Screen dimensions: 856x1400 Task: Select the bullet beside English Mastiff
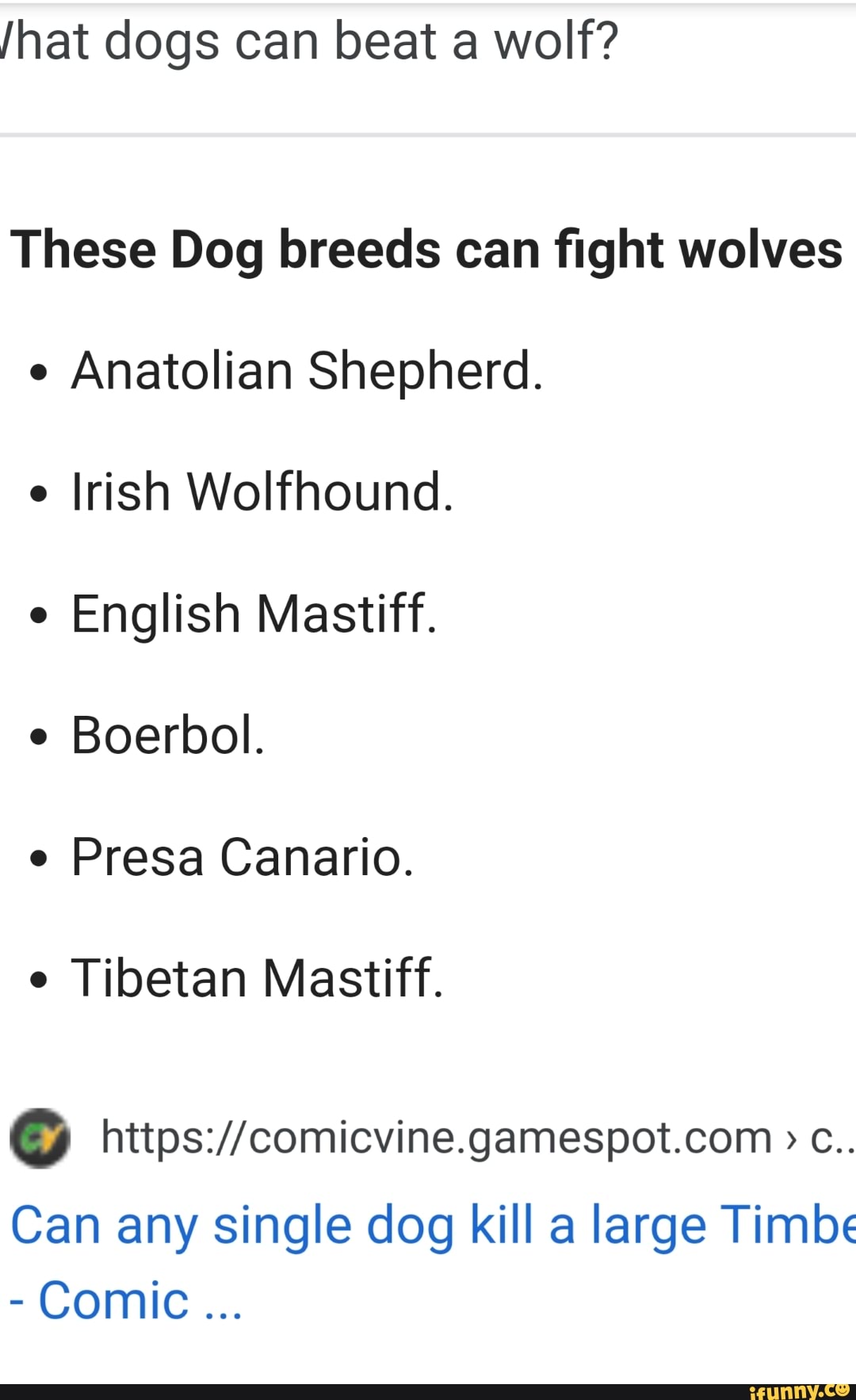(x=39, y=614)
